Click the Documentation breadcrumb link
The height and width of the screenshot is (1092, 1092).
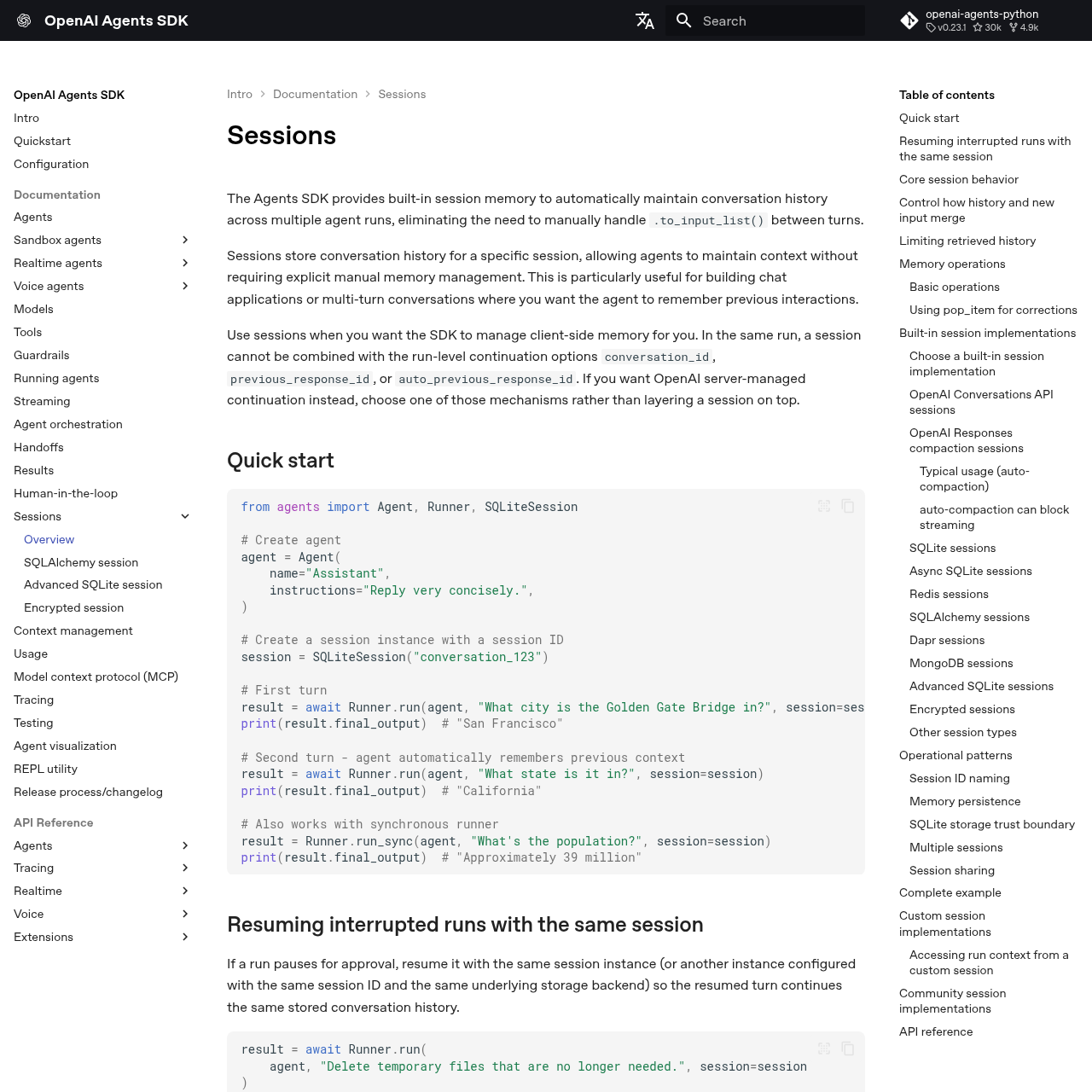pos(315,95)
